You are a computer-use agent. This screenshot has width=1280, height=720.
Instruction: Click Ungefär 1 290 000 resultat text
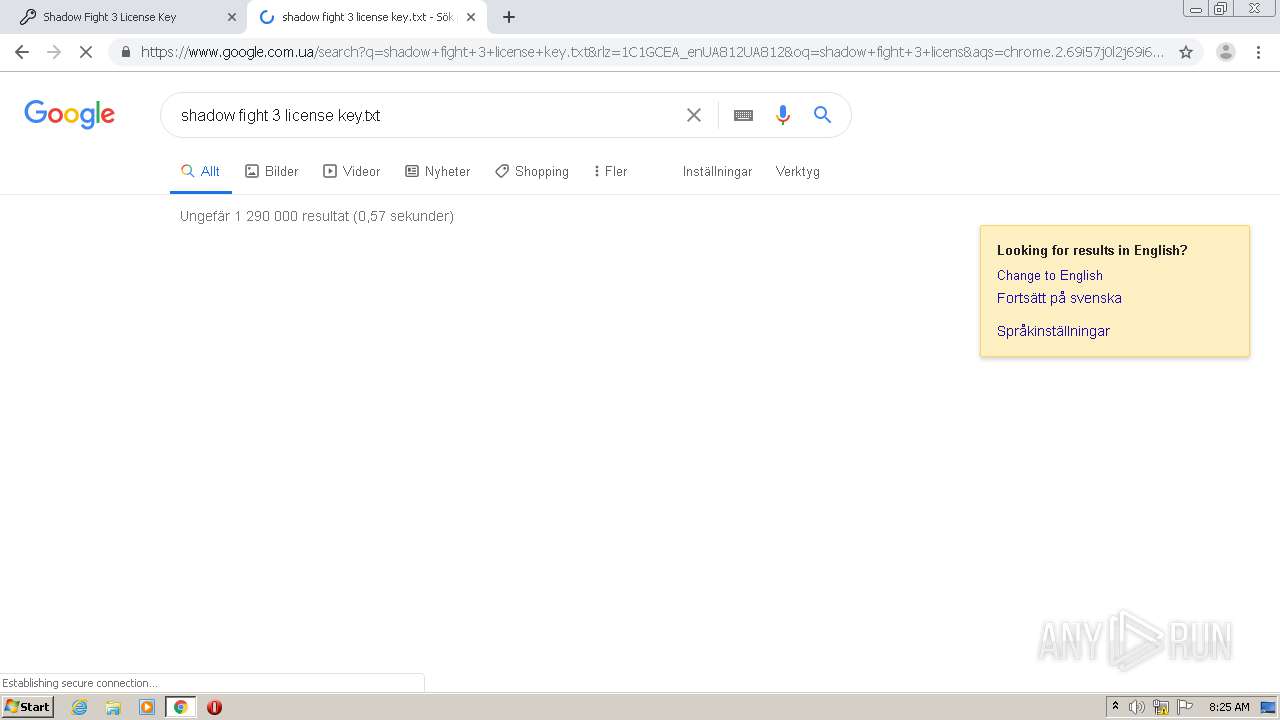[317, 216]
